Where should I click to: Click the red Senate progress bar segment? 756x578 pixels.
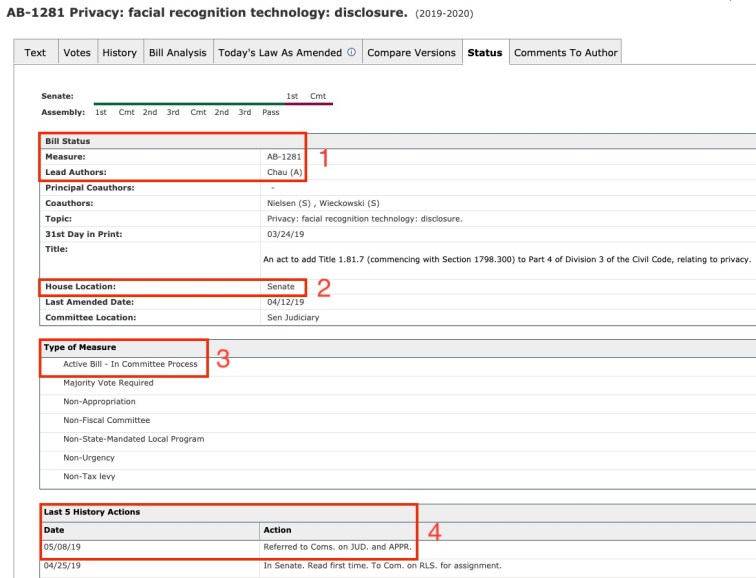coord(308,103)
